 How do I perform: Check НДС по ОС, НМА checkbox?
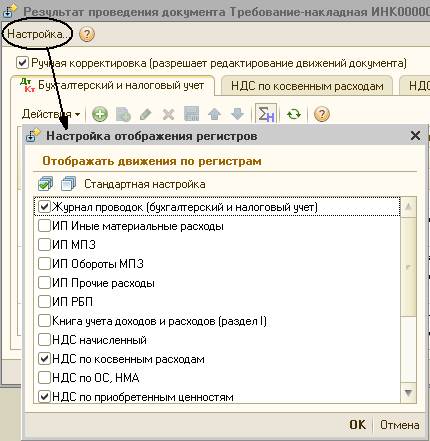point(44,378)
